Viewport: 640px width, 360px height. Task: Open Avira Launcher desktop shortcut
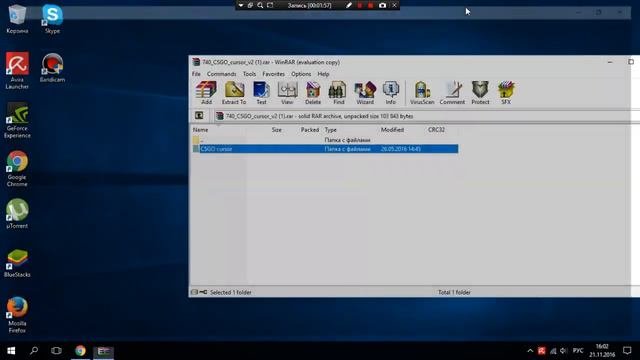click(x=17, y=70)
